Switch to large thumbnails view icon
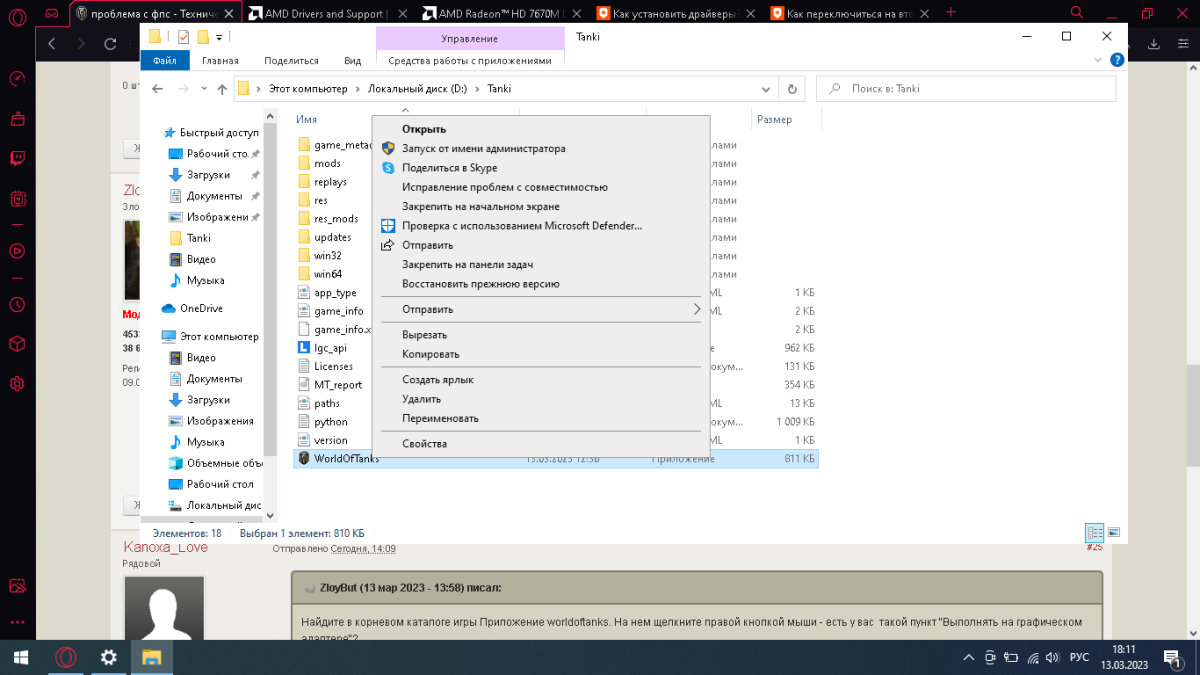Image resolution: width=1200 pixels, height=675 pixels. (x=1114, y=533)
